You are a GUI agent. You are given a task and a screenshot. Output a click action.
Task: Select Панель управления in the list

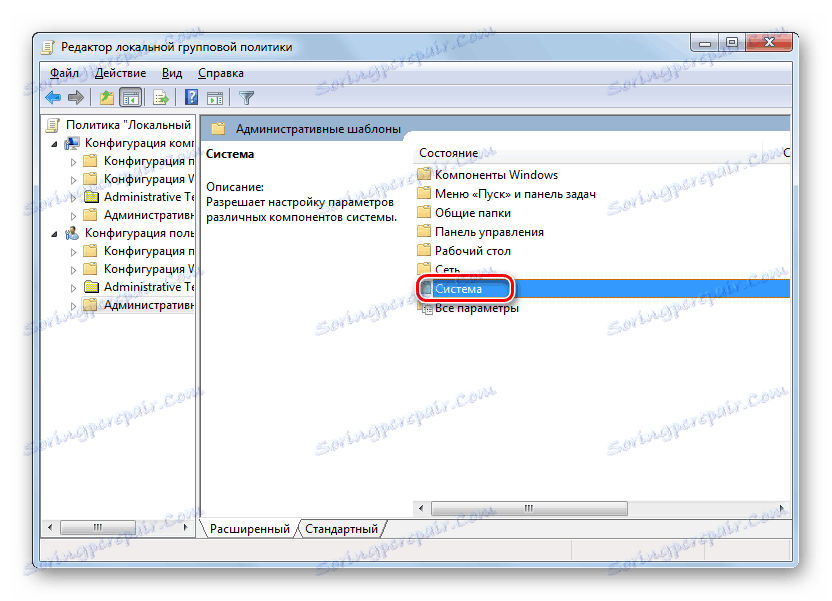pos(489,232)
